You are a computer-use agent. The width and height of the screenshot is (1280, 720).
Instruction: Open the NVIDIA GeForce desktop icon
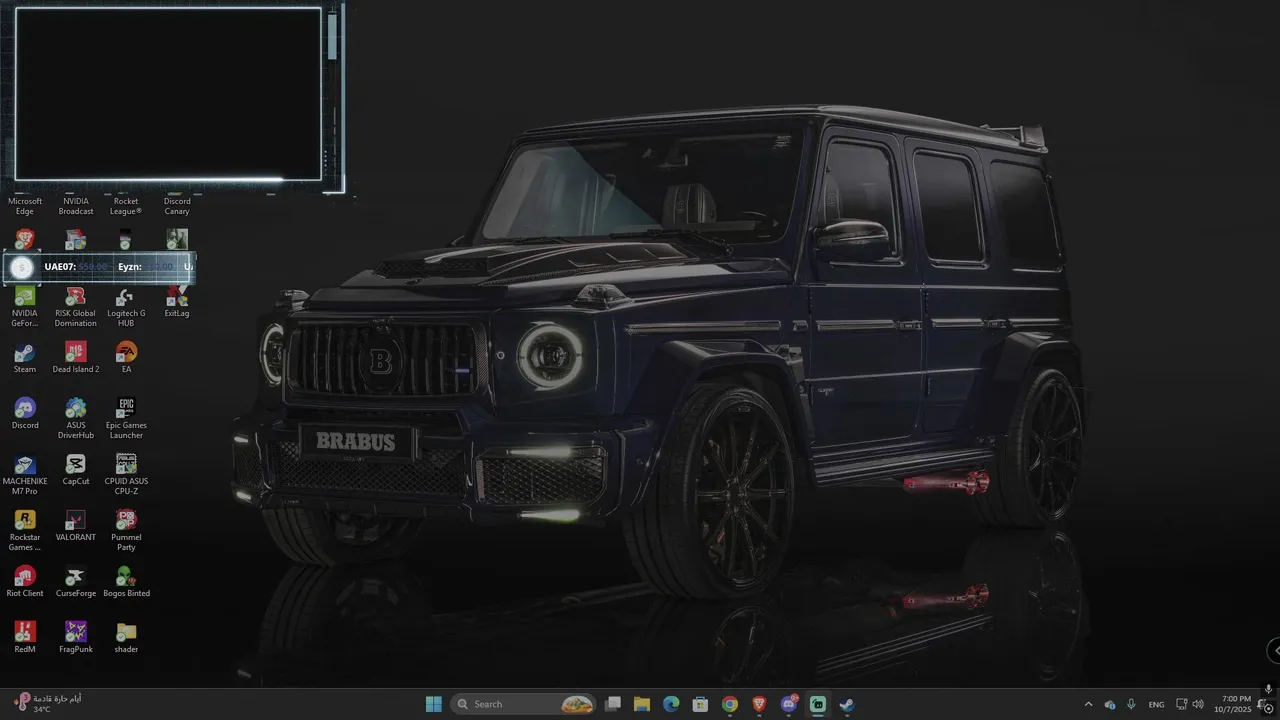click(x=25, y=306)
